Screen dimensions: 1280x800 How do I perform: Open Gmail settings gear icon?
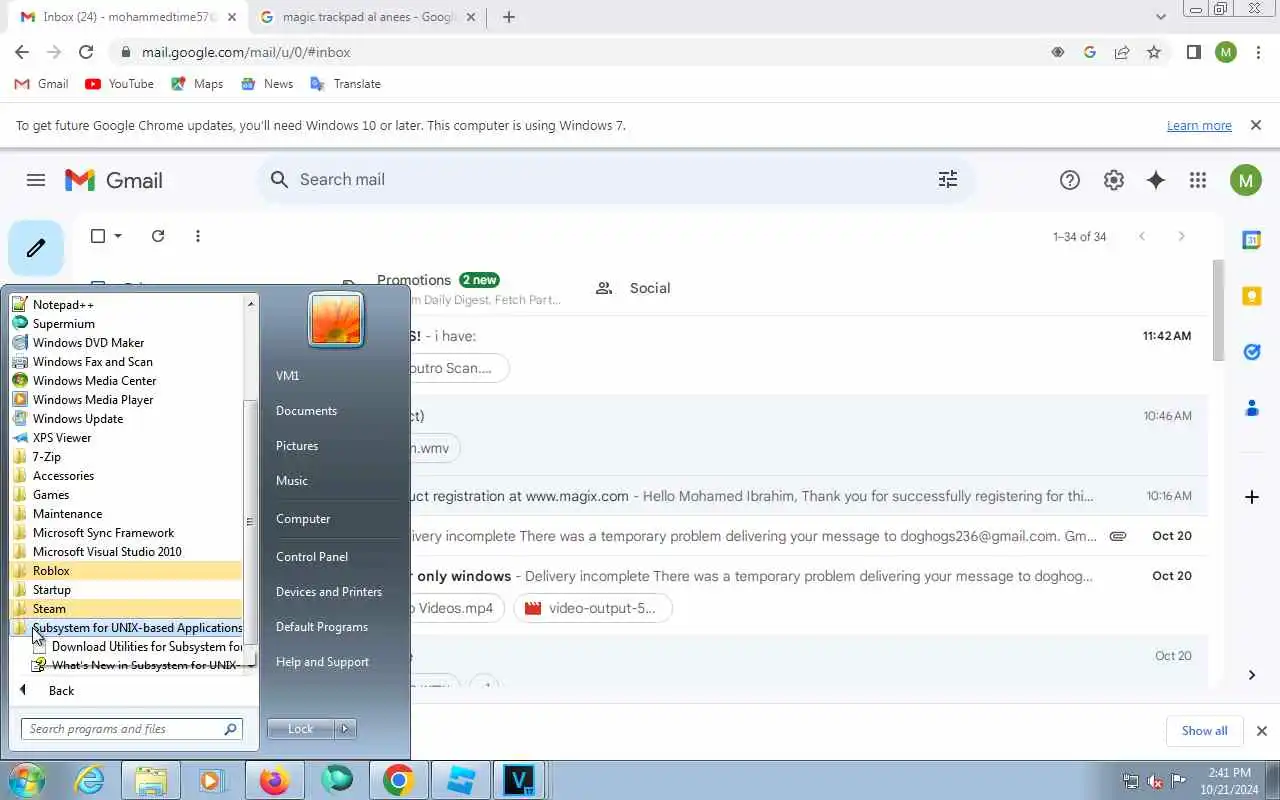pyautogui.click(x=1114, y=180)
